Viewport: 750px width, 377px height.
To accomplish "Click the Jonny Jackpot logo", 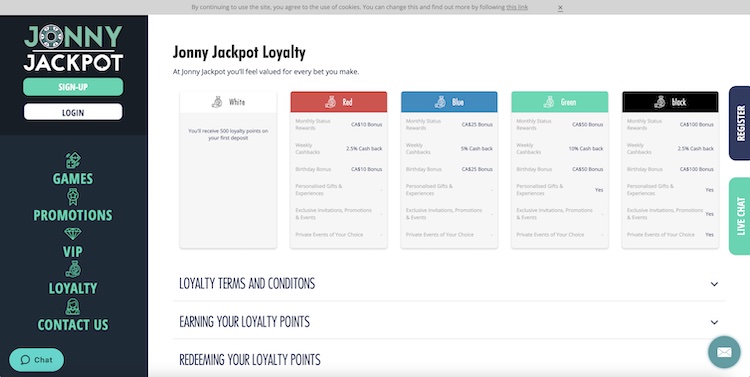I will coord(73,48).
